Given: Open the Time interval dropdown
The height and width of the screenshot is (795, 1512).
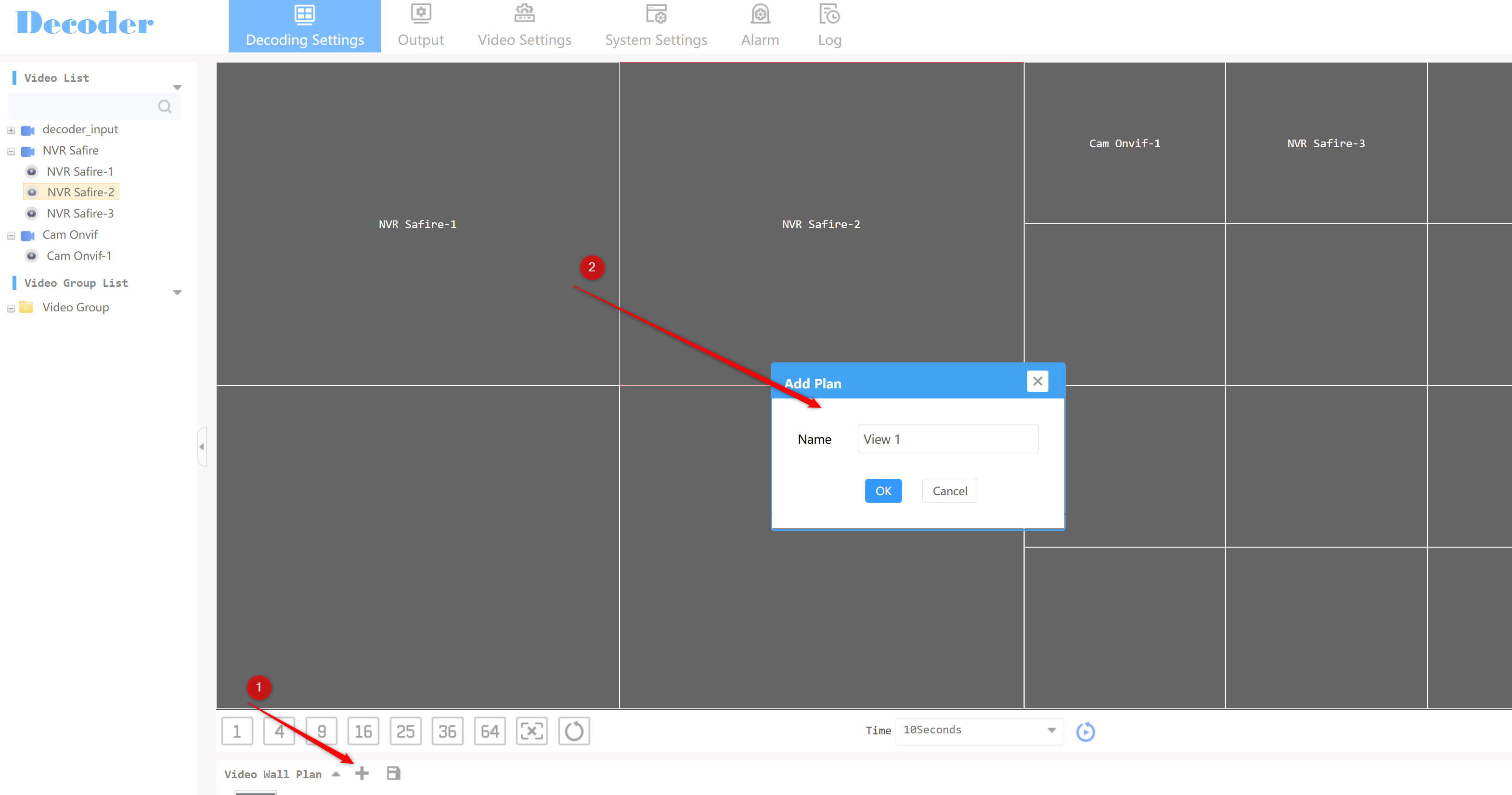Looking at the screenshot, I should [x=979, y=731].
